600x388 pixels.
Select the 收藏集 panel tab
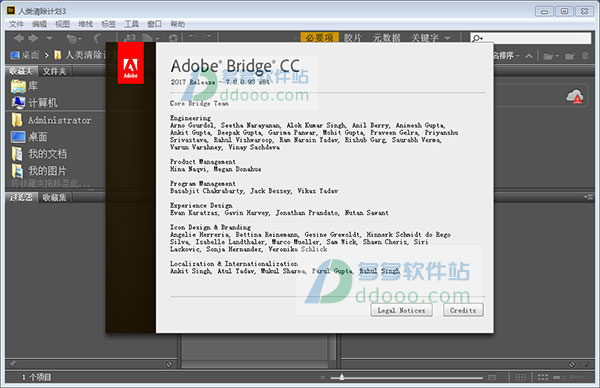click(x=54, y=197)
